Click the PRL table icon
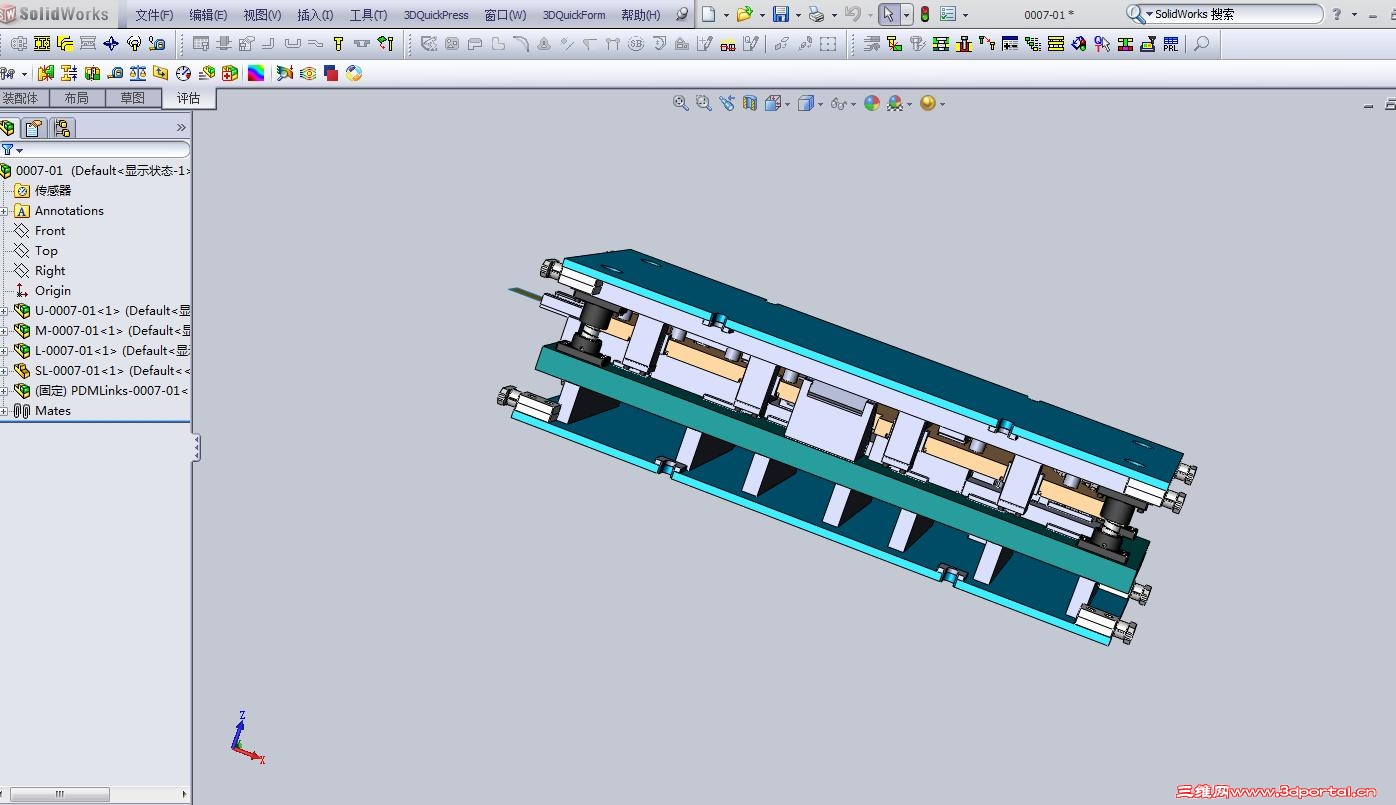This screenshot has width=1396, height=805. 1171,44
